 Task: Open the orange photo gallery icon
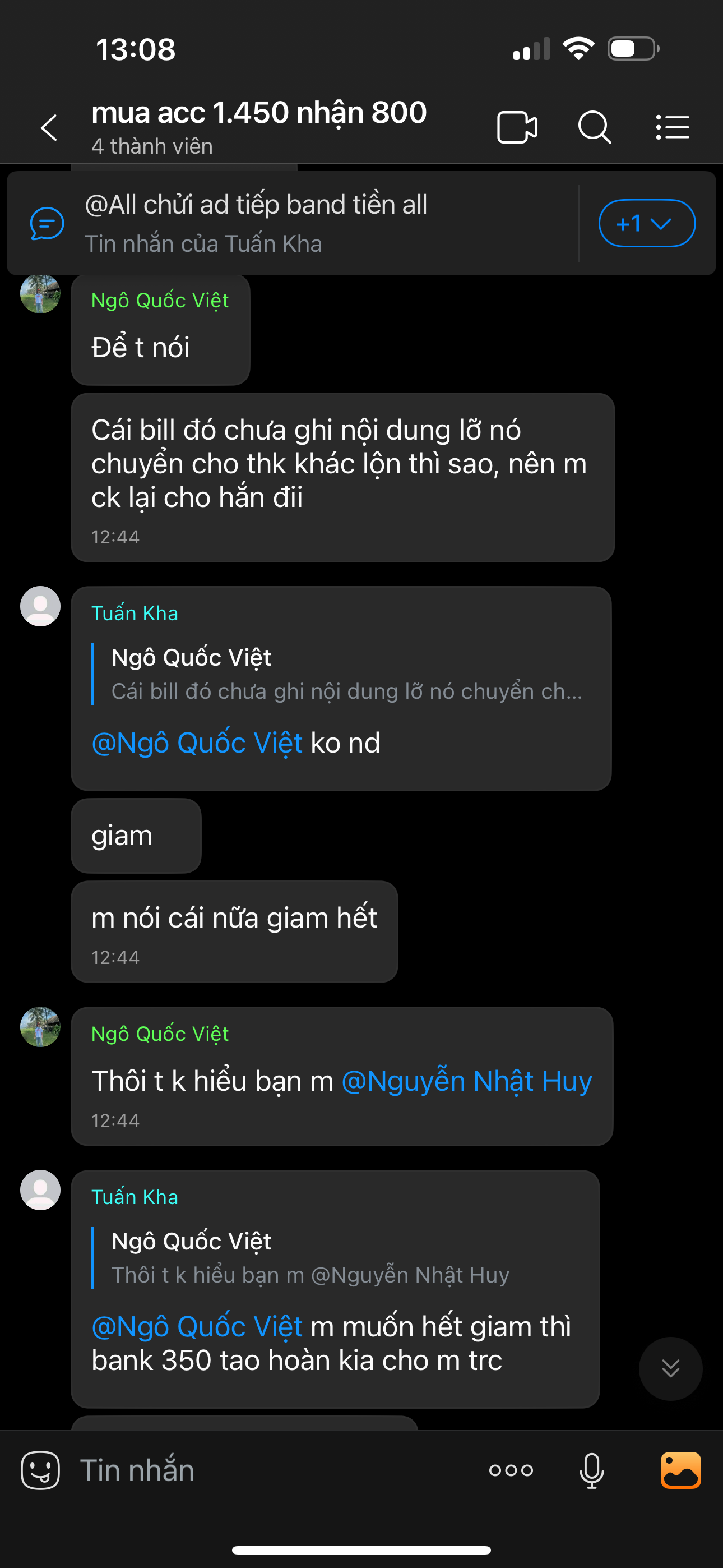pos(680,1470)
